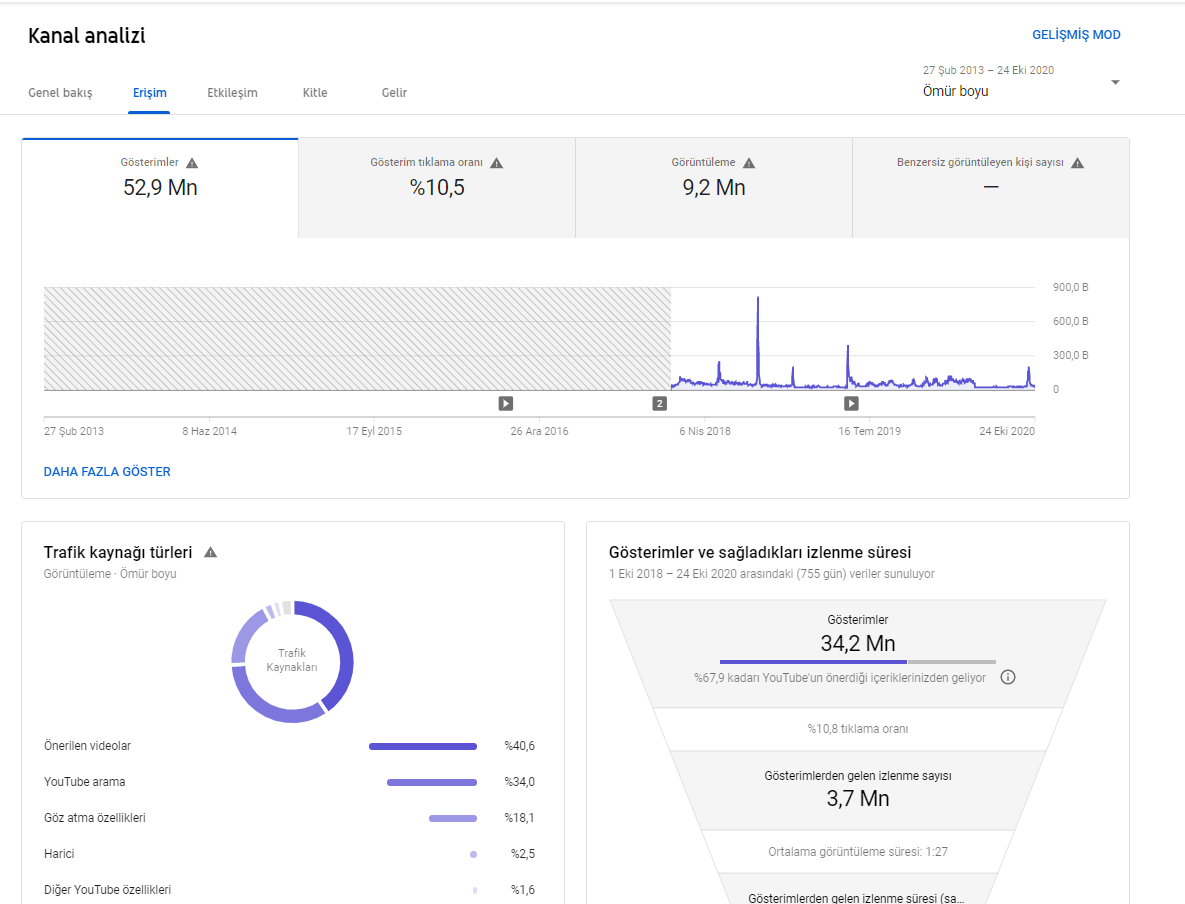Image resolution: width=1185 pixels, height=904 pixels.
Task: Select the Erişim tab
Action: (150, 93)
